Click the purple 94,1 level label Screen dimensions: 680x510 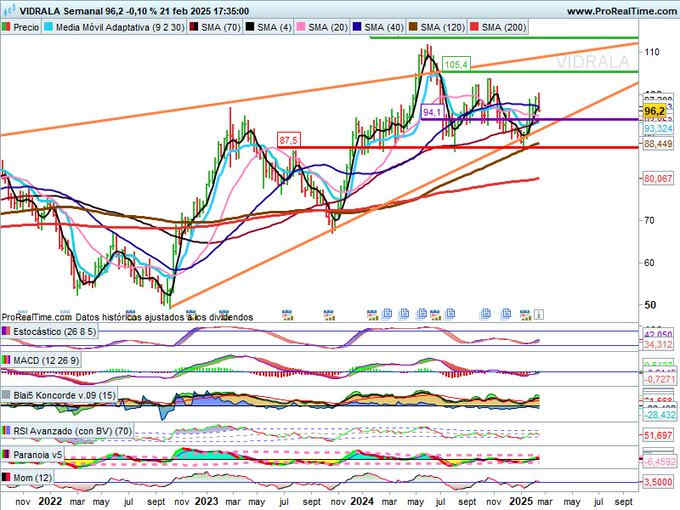[432, 112]
